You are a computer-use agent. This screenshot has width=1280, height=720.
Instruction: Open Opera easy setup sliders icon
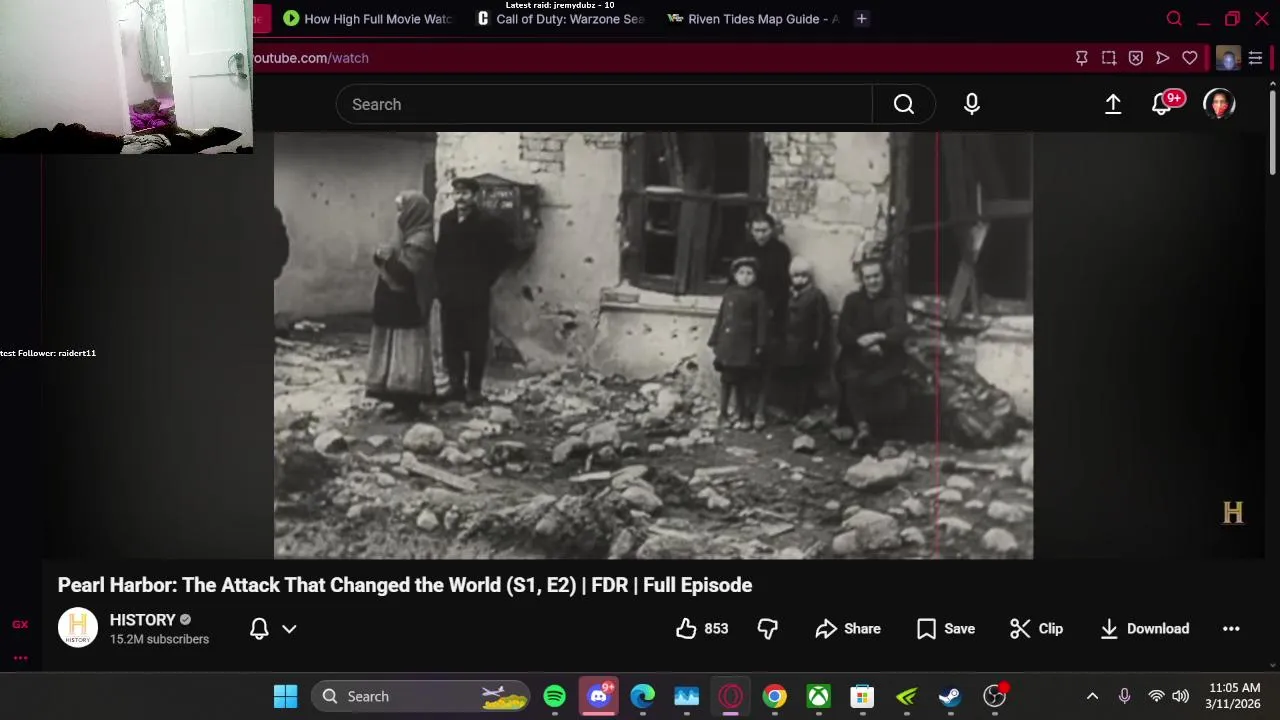coord(1256,58)
